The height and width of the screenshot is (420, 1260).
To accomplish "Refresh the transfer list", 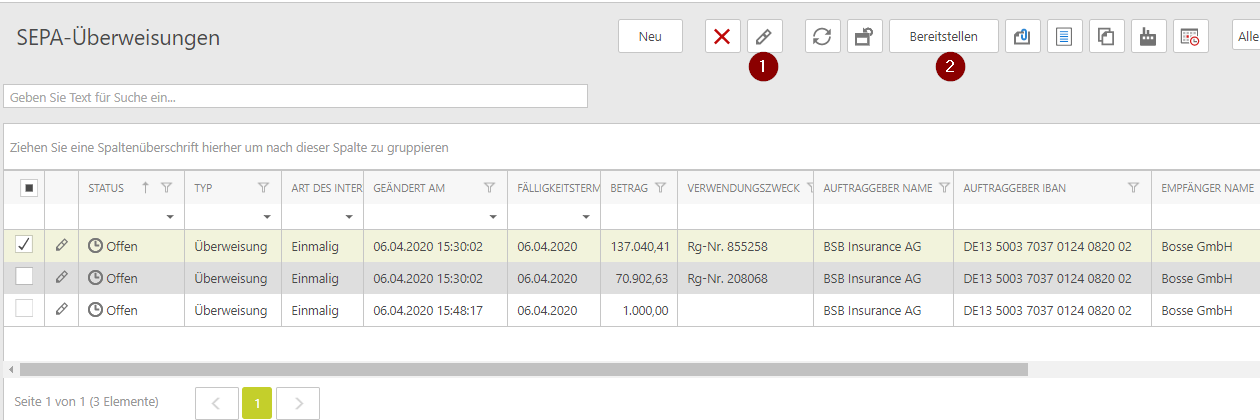I will 821,37.
